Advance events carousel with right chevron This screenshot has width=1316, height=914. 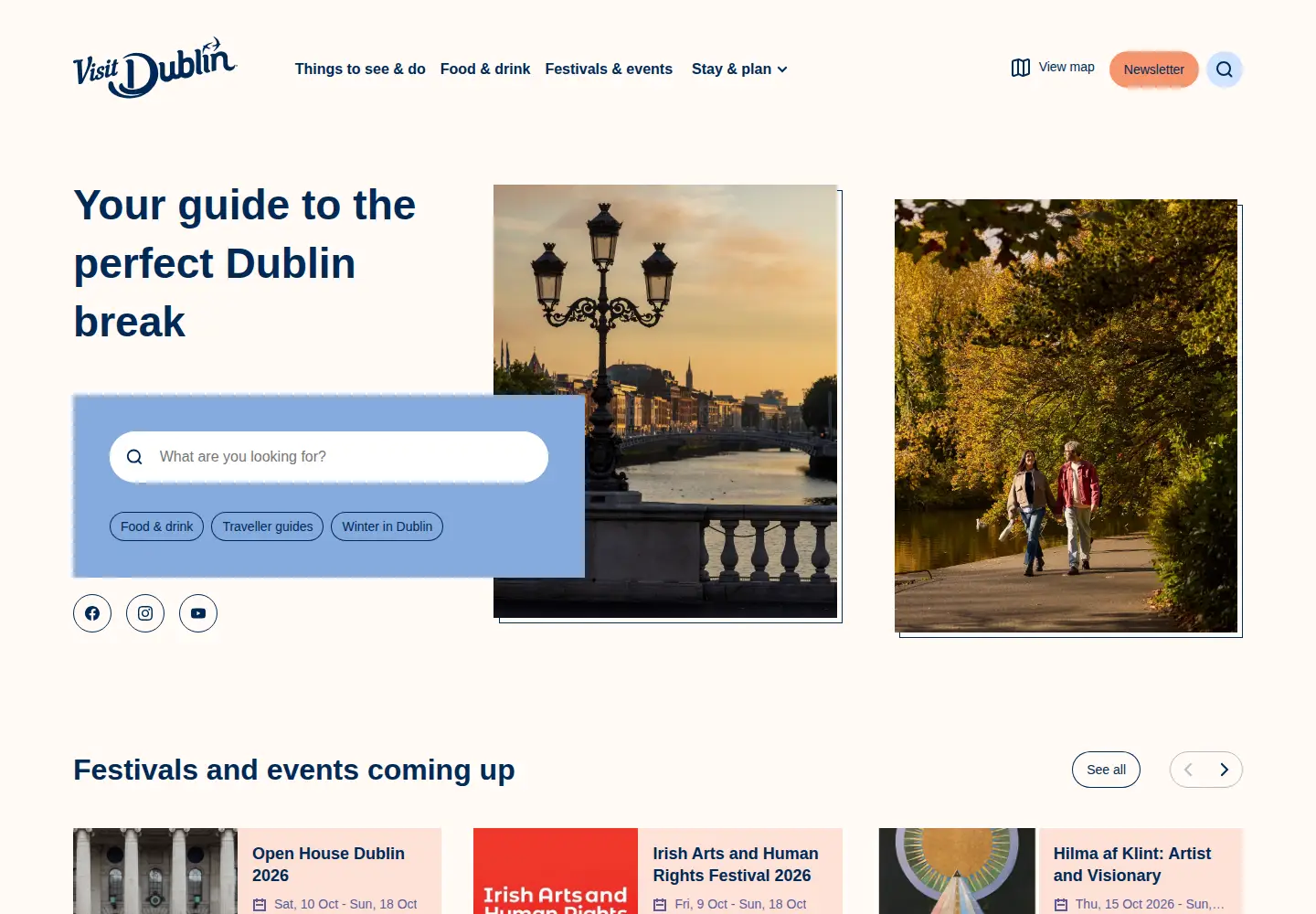(x=1225, y=770)
